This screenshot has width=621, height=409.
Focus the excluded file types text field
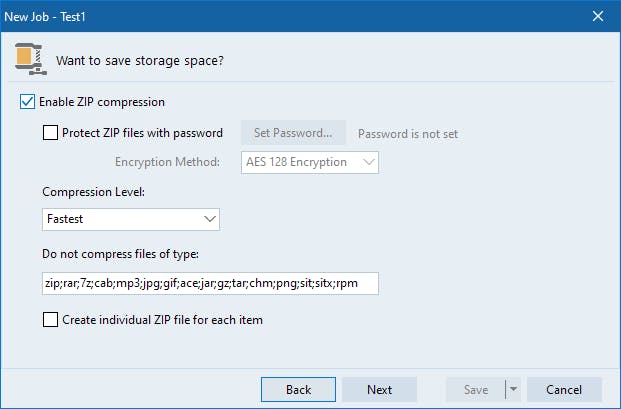click(210, 283)
